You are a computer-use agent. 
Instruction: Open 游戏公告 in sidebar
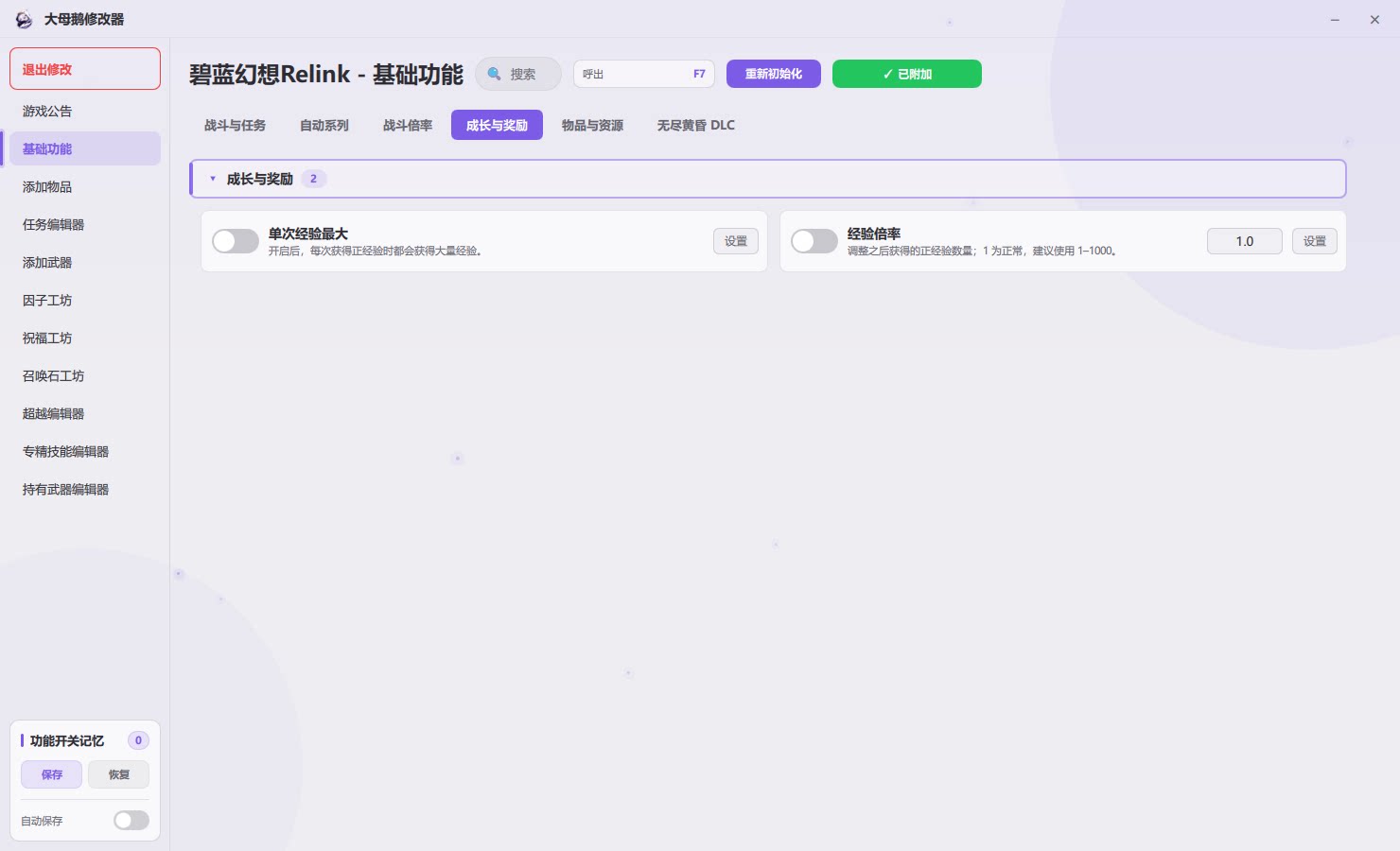point(85,111)
